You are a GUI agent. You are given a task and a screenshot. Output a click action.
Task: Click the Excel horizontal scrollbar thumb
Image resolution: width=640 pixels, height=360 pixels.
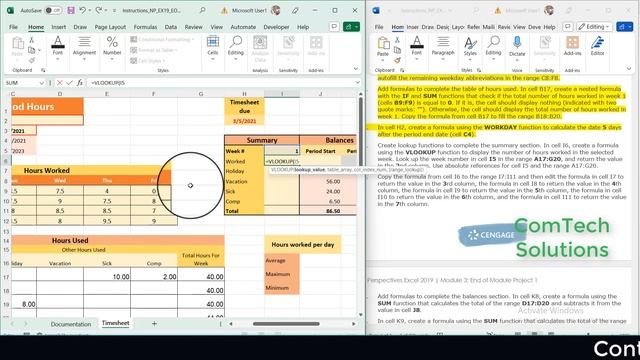pos(286,324)
